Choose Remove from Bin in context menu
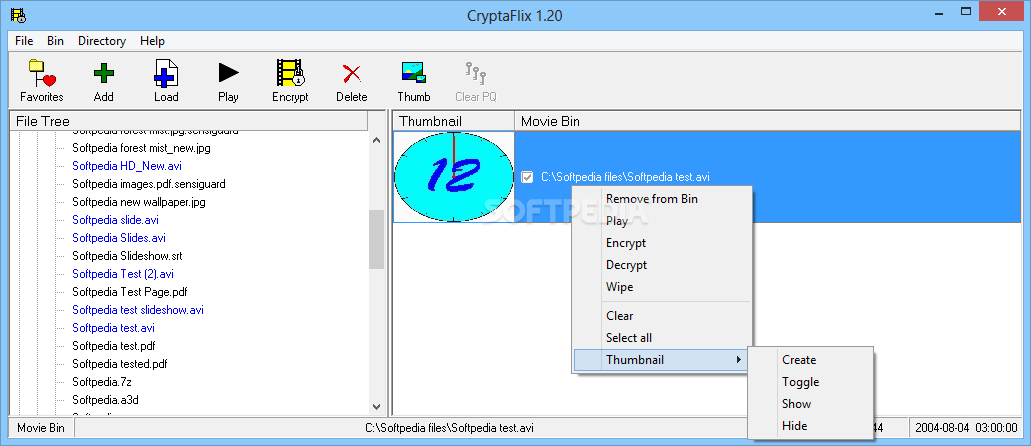Screen dimensions: 1031x446 [661, 199]
